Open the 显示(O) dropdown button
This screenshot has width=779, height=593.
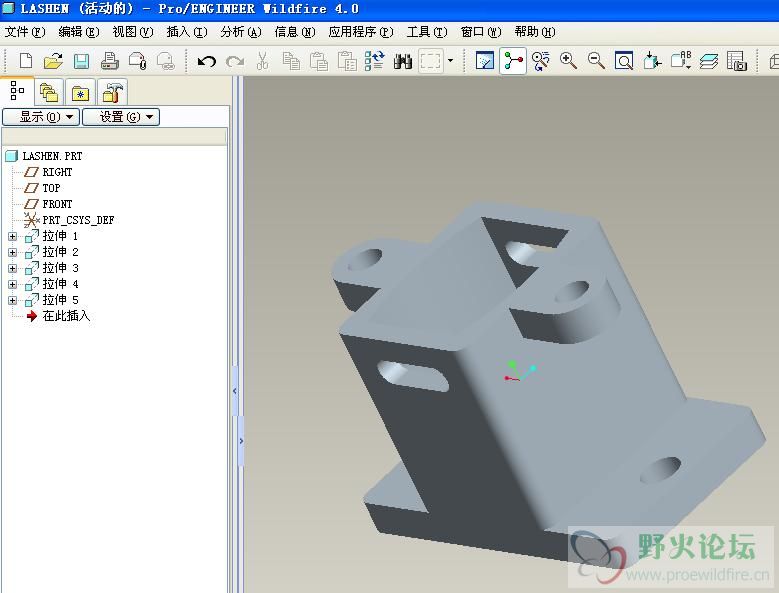pyautogui.click(x=41, y=117)
